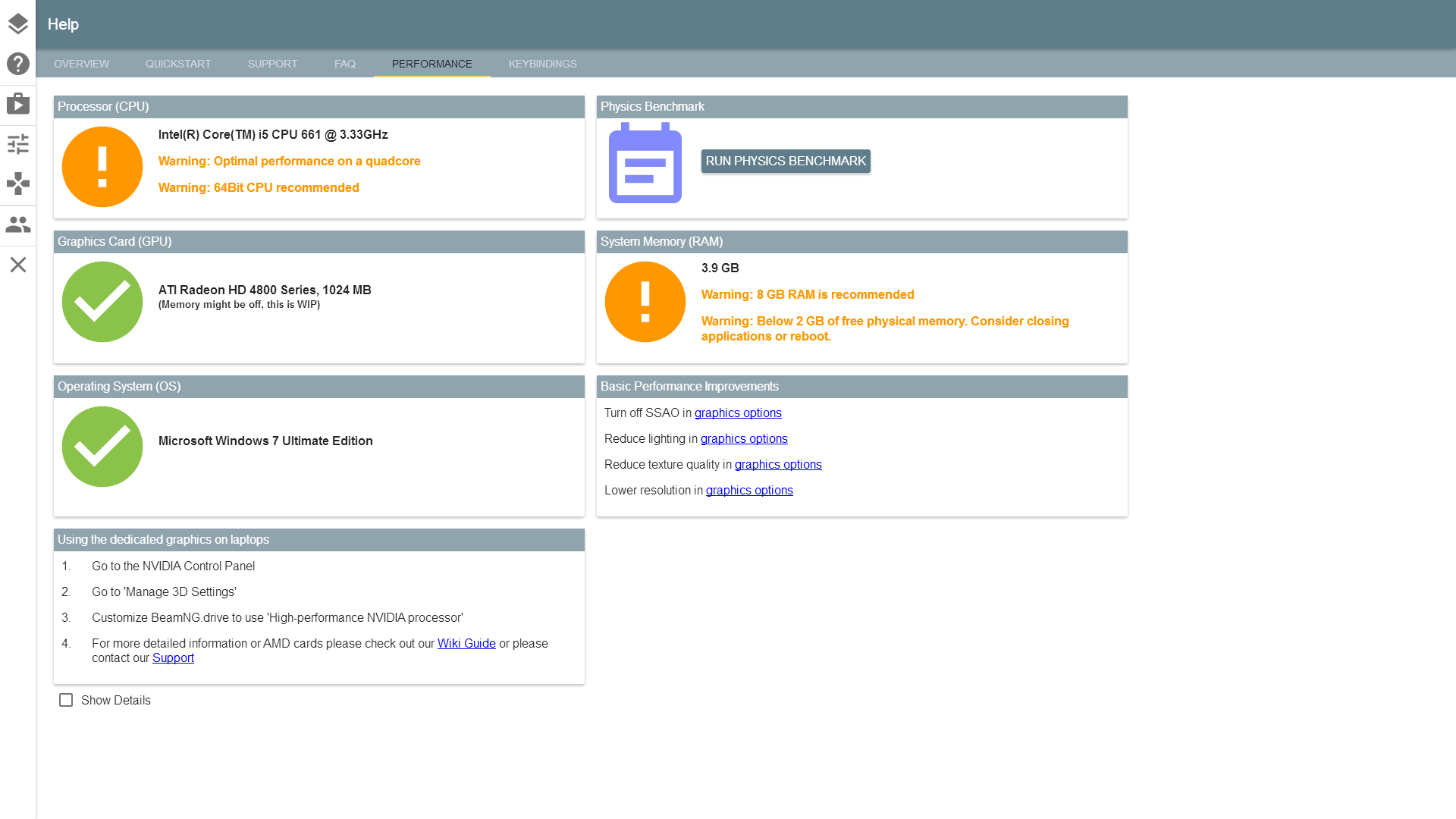Click 'Warning: 64Bit CPU recommended' text
Image resolution: width=1456 pixels, height=819 pixels.
pos(259,187)
